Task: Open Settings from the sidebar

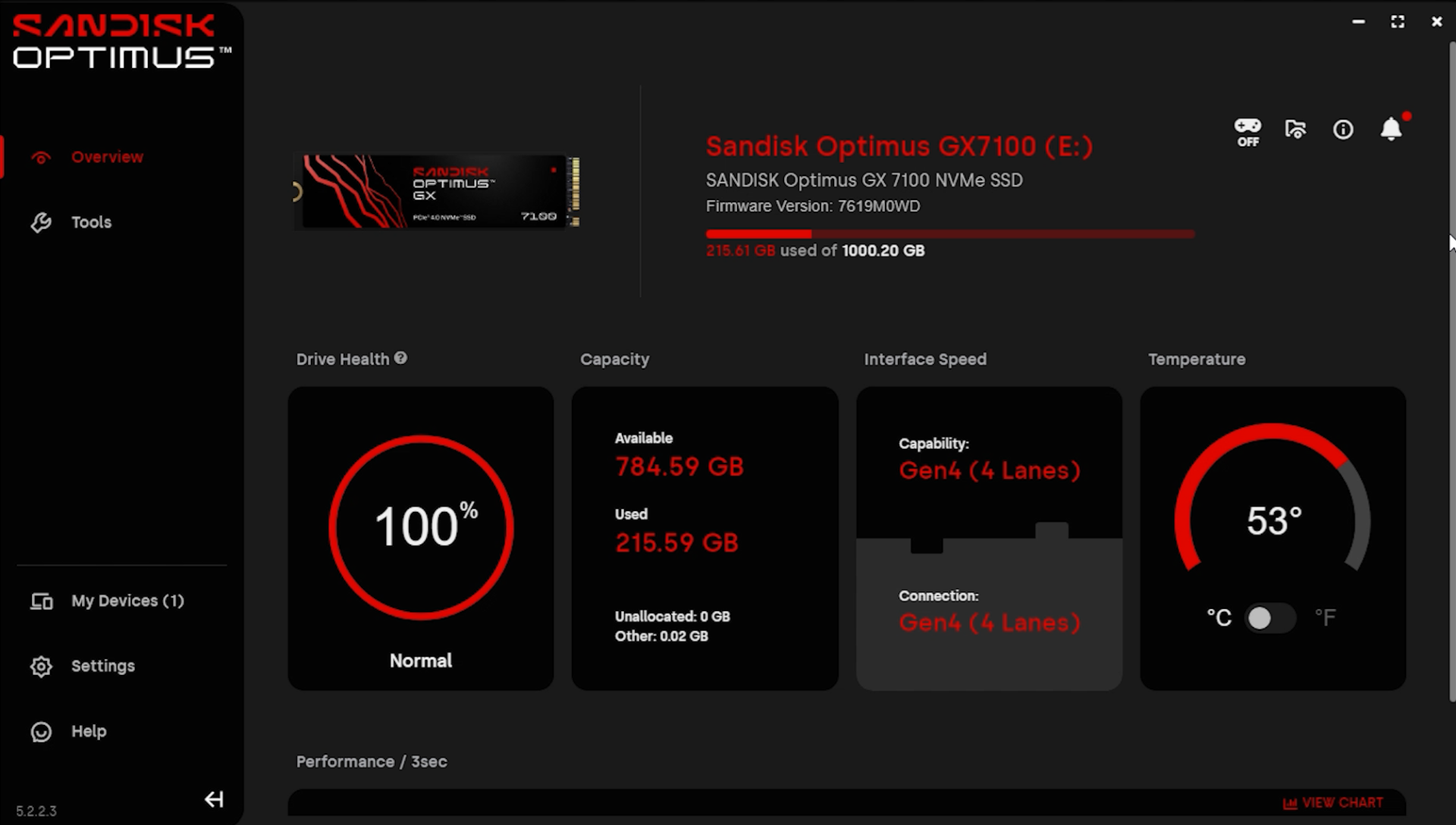Action: (103, 666)
